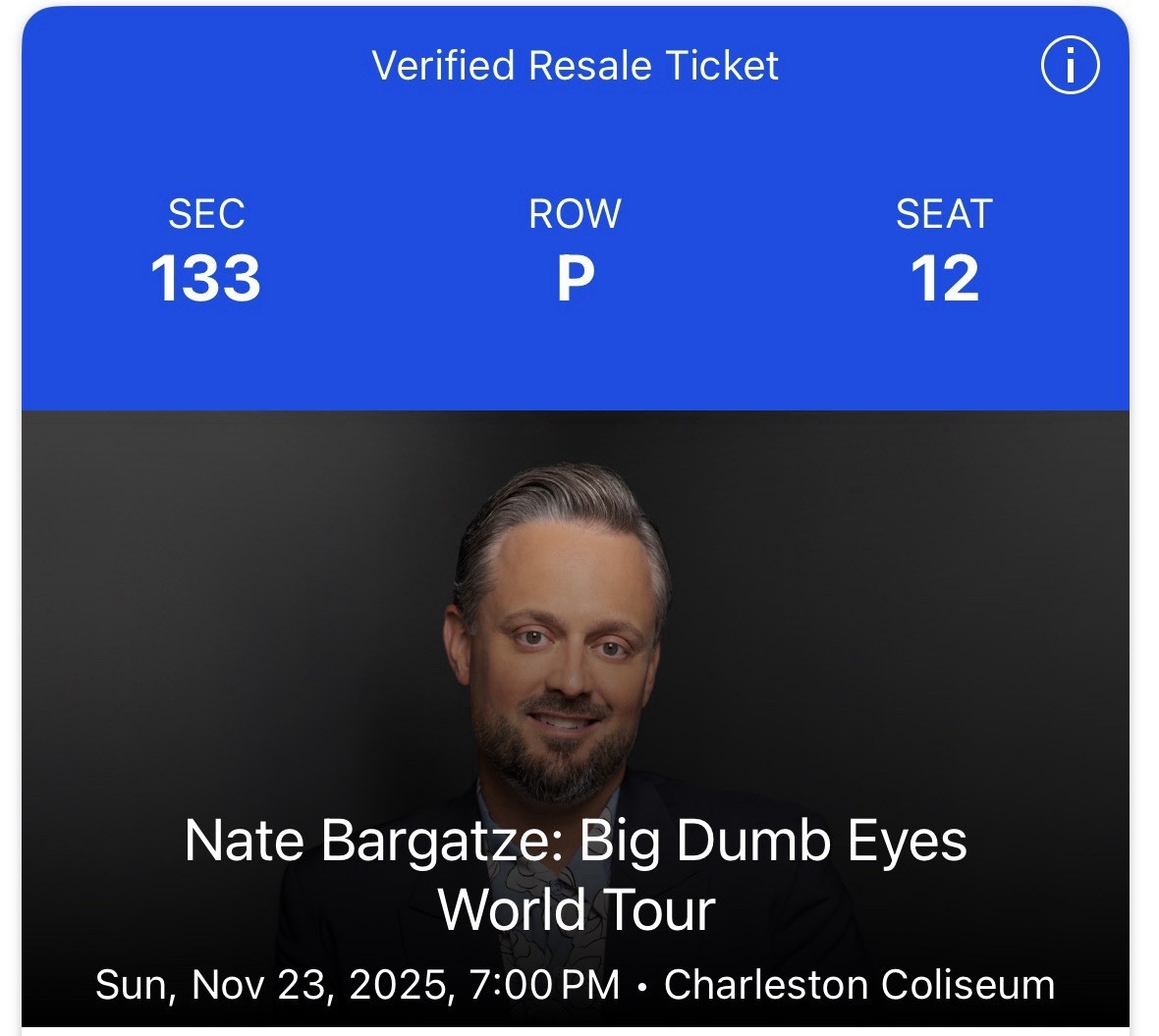Tap the seating info row on the ticket
The width and height of the screenshot is (1159, 1036).
coord(575,250)
